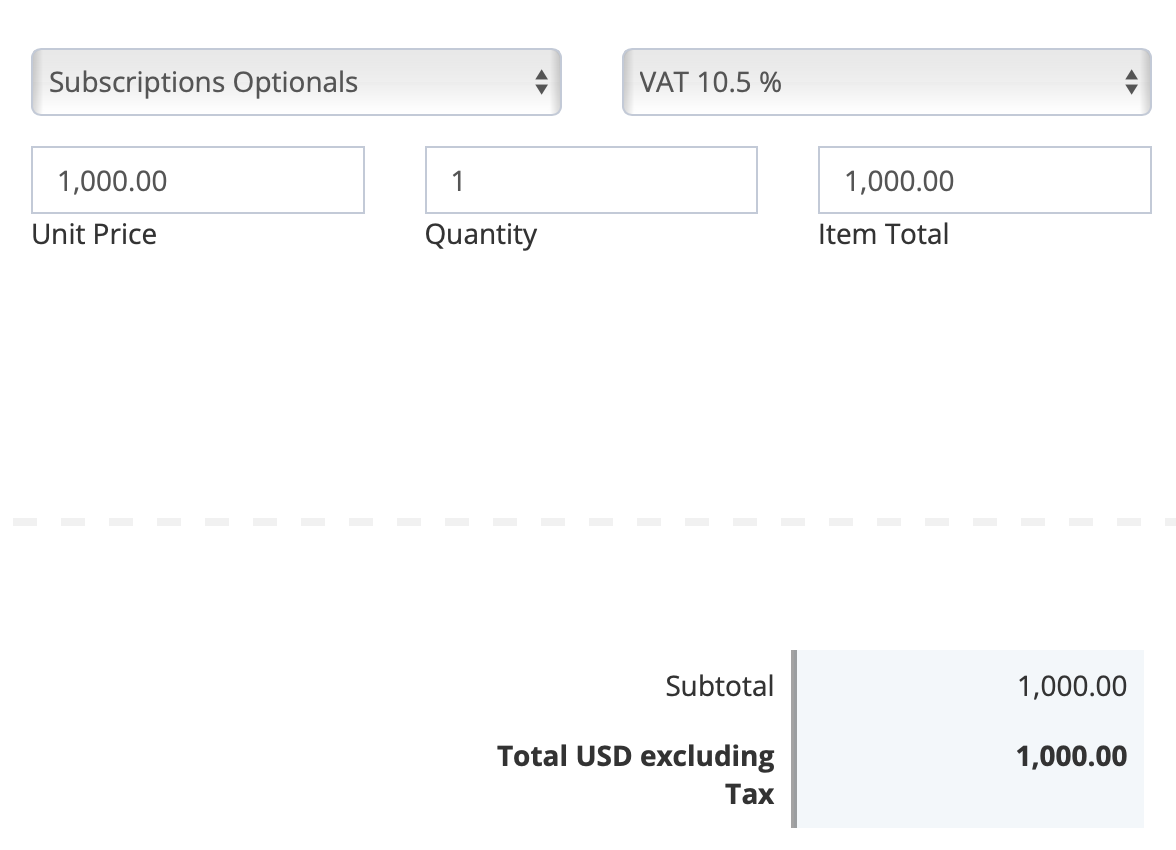Click the 'Subscriptions Optionals' selected text
1176x850 pixels.
(x=203, y=82)
